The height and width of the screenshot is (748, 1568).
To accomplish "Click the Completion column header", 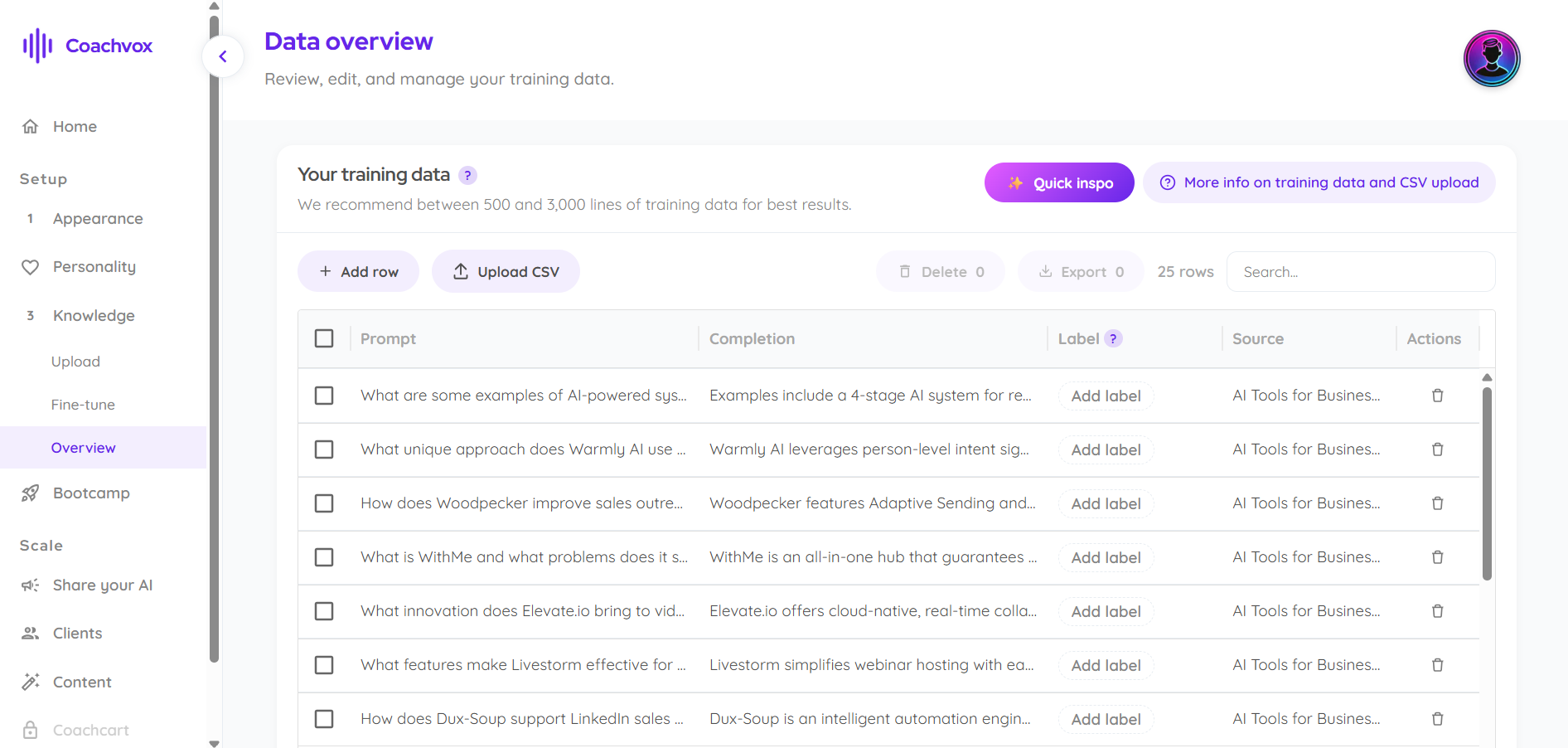I will (752, 338).
